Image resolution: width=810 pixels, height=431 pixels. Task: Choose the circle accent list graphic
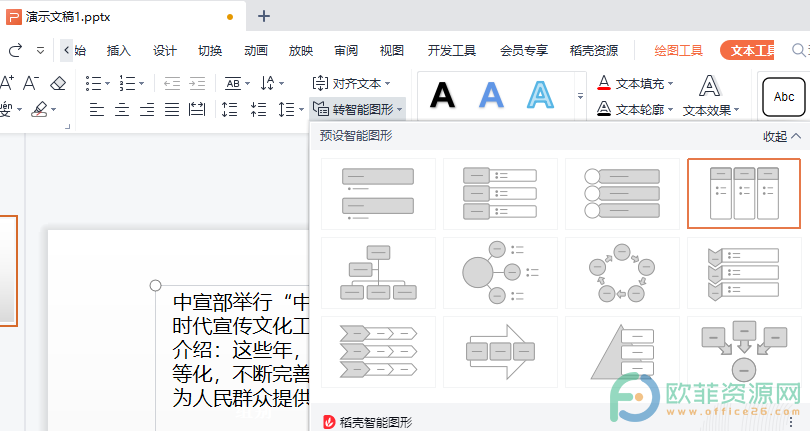pos(622,194)
